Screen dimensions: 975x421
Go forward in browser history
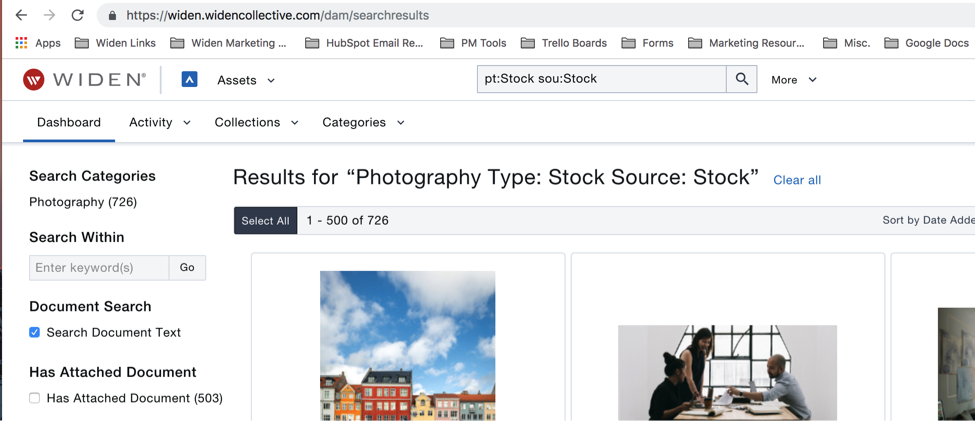click(x=49, y=15)
